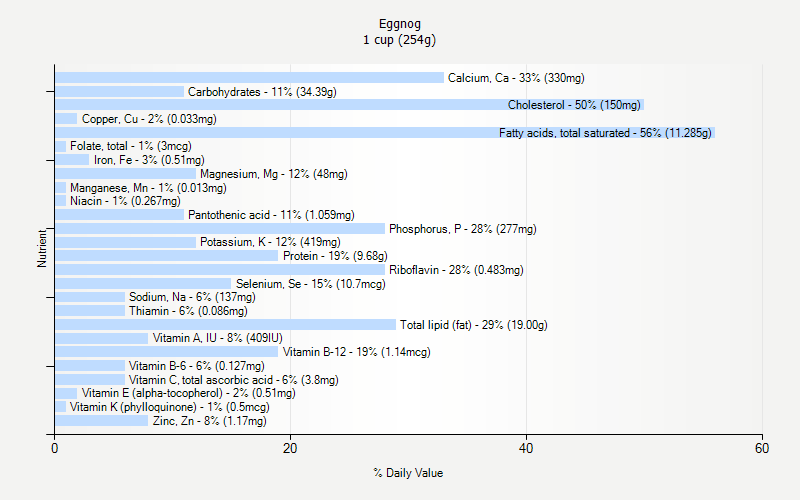Click the 'Nutrient' vertical axis title
The image size is (800, 500).
(42, 248)
